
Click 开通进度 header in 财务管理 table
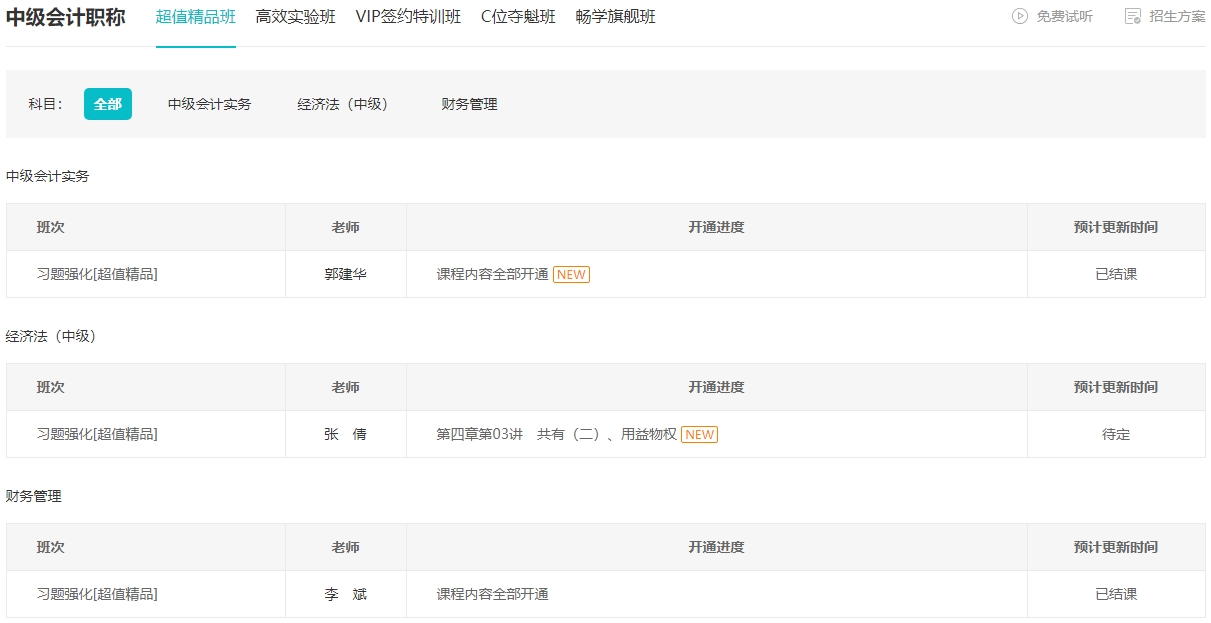tap(716, 547)
